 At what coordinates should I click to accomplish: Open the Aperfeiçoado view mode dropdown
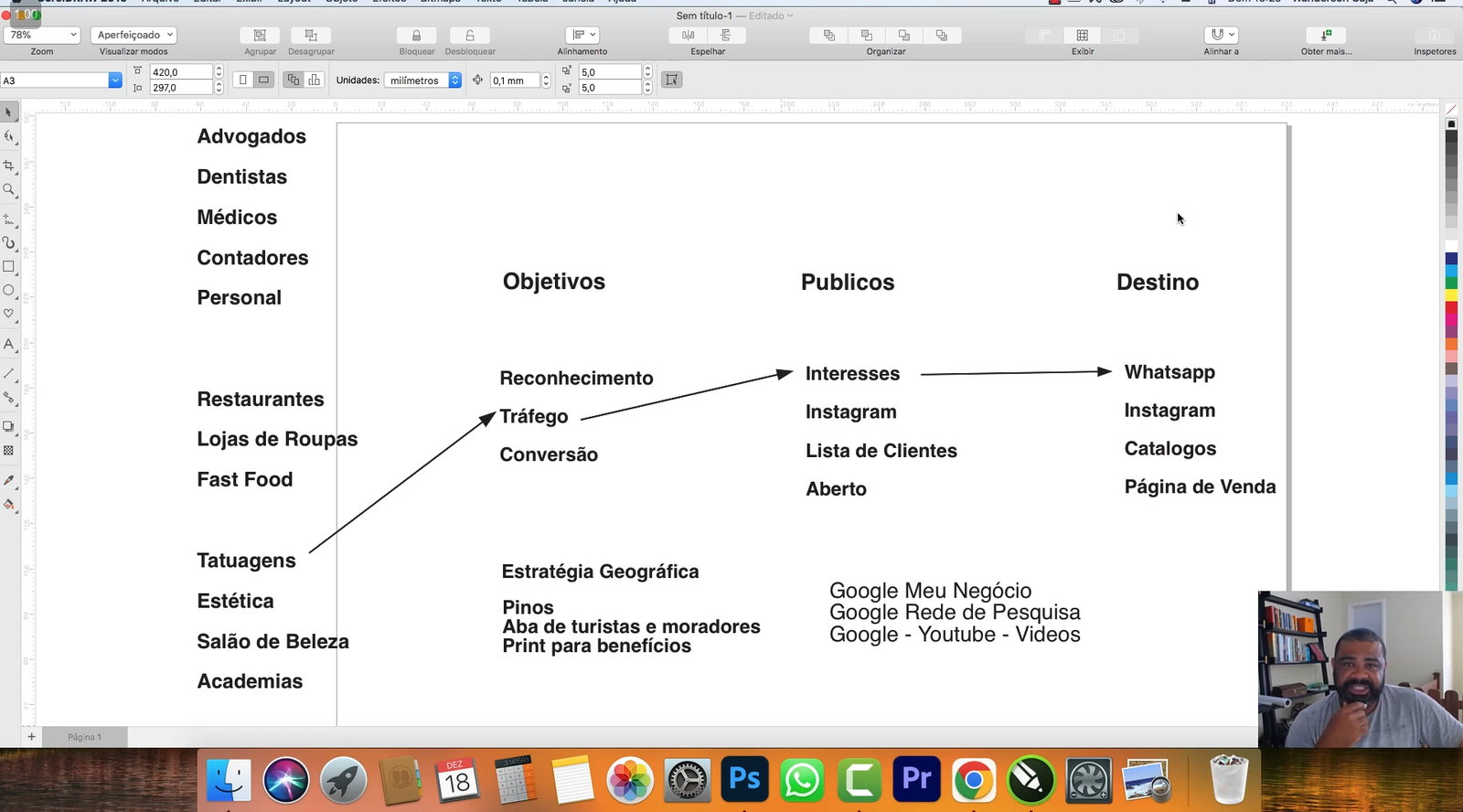tap(133, 35)
